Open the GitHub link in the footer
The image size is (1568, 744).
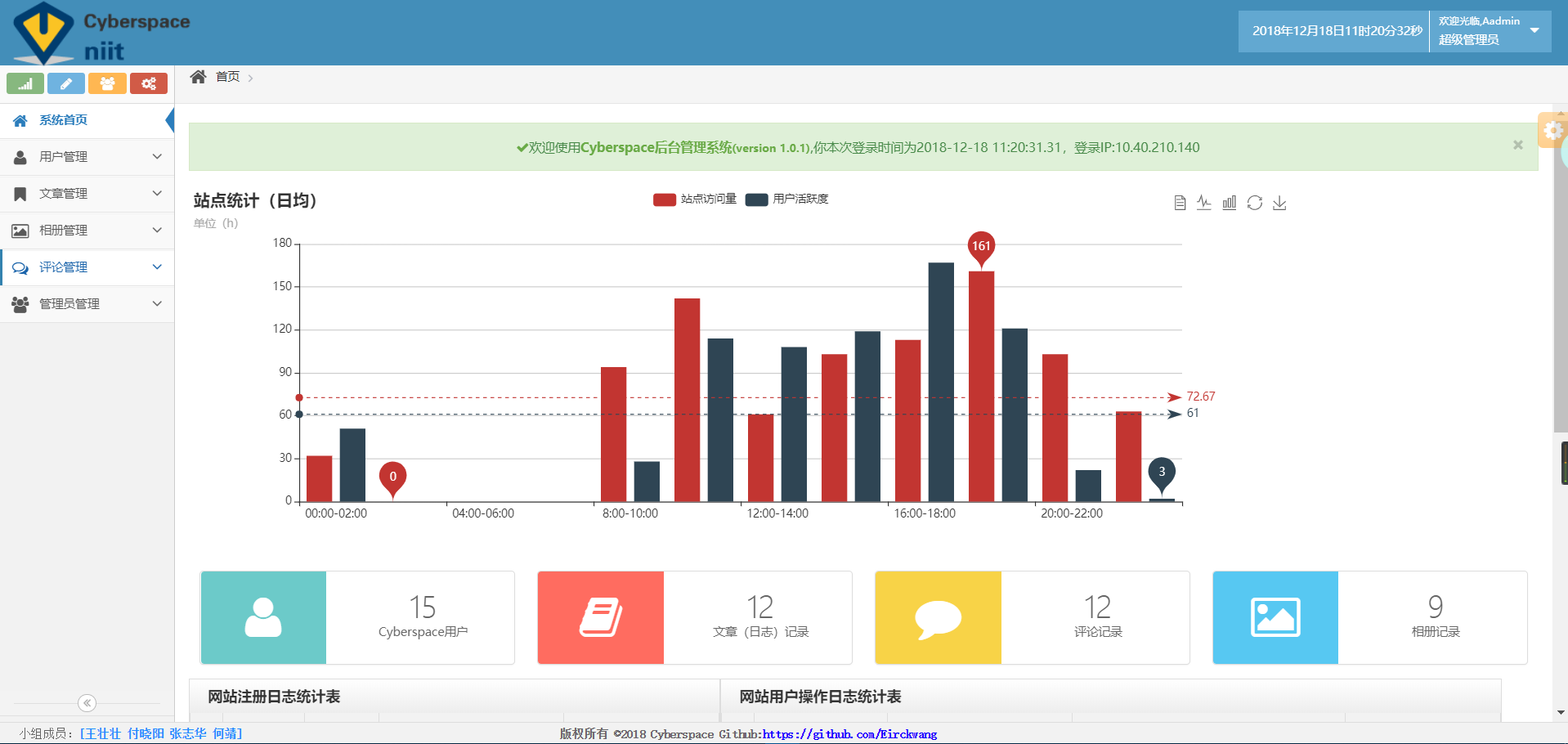point(849,734)
